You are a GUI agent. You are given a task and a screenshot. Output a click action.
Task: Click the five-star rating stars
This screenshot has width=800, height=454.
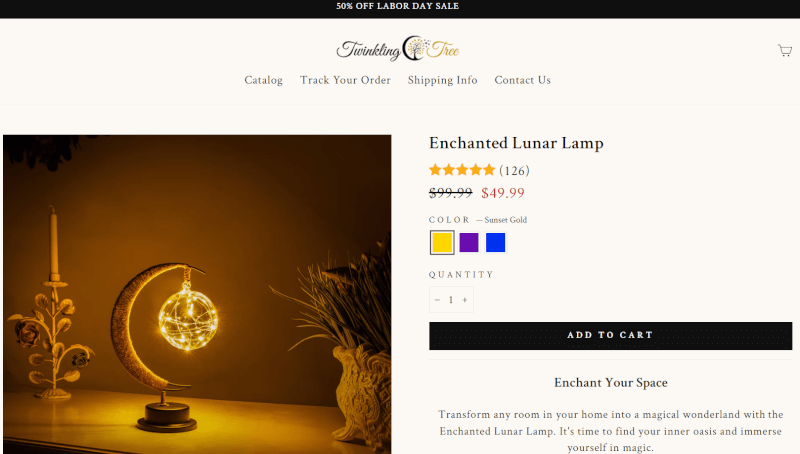[x=462, y=170]
